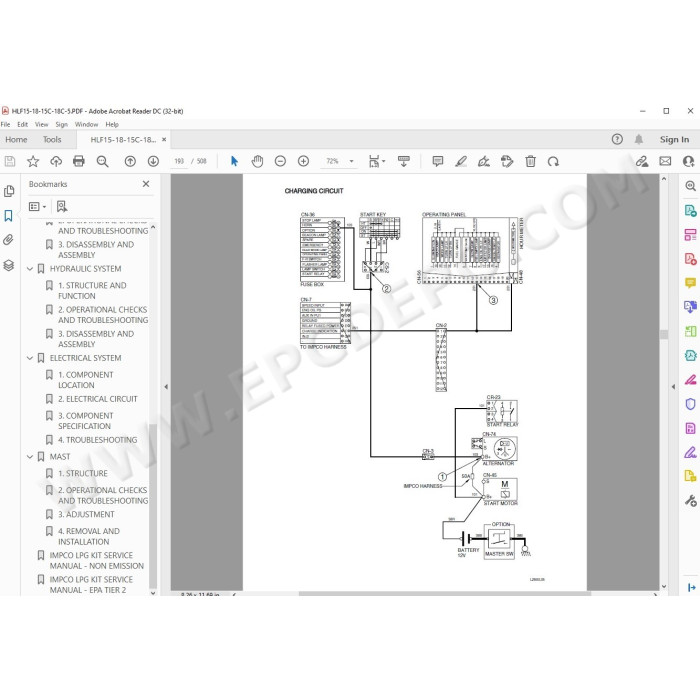
Task: Open the Comment tool in right pane
Action: [690, 283]
